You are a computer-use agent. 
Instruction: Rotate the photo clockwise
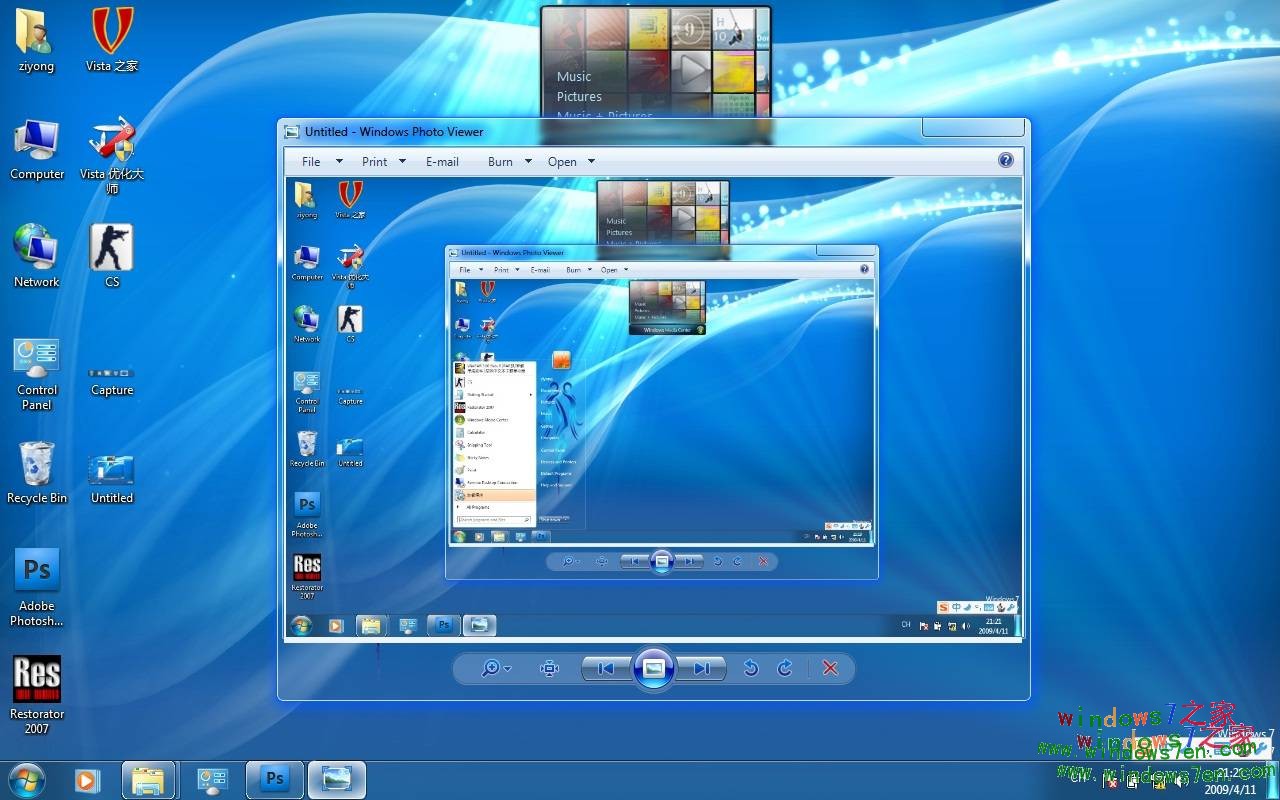point(785,668)
